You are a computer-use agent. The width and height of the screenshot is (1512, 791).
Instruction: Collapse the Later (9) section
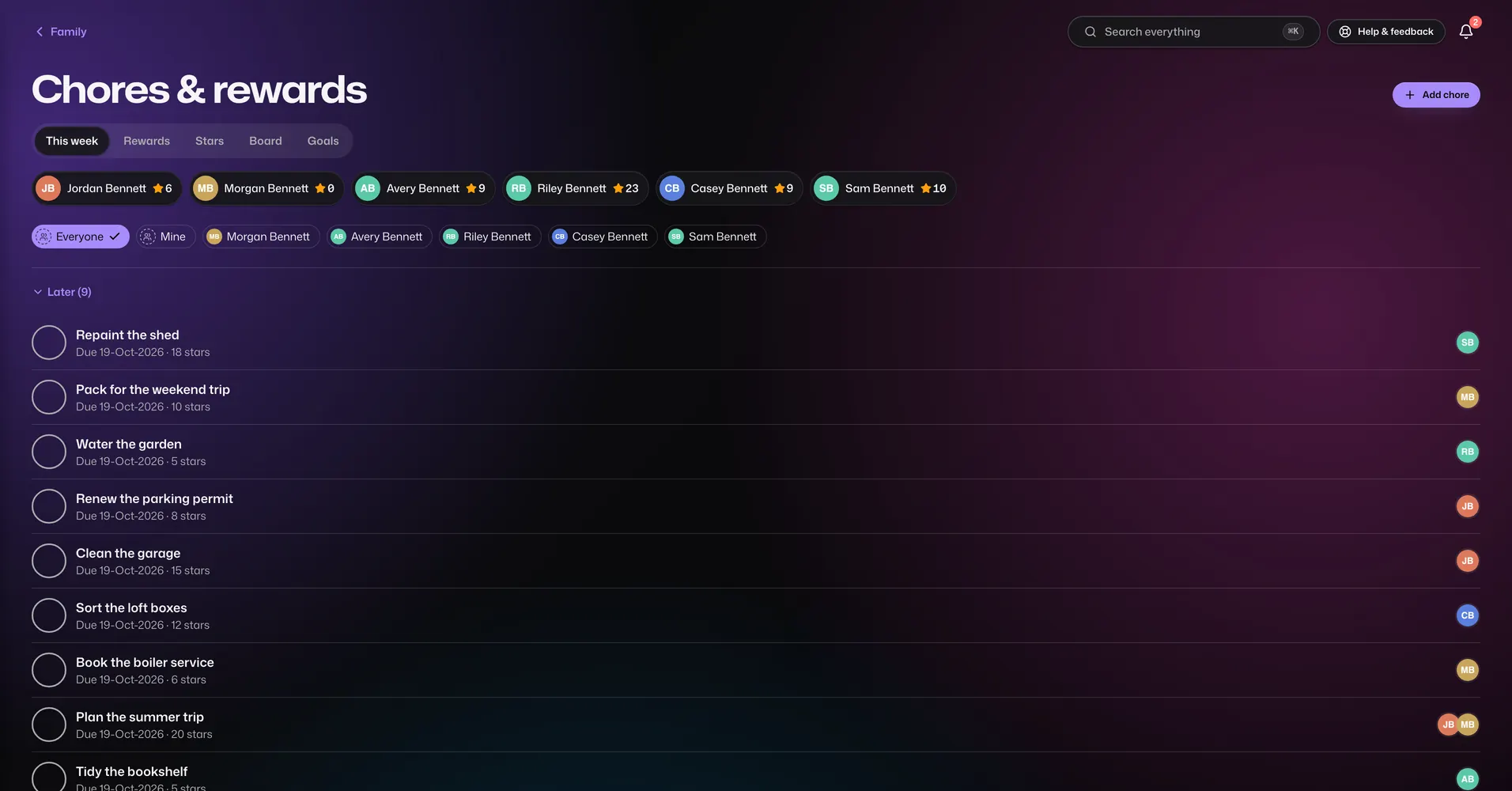pyautogui.click(x=62, y=292)
